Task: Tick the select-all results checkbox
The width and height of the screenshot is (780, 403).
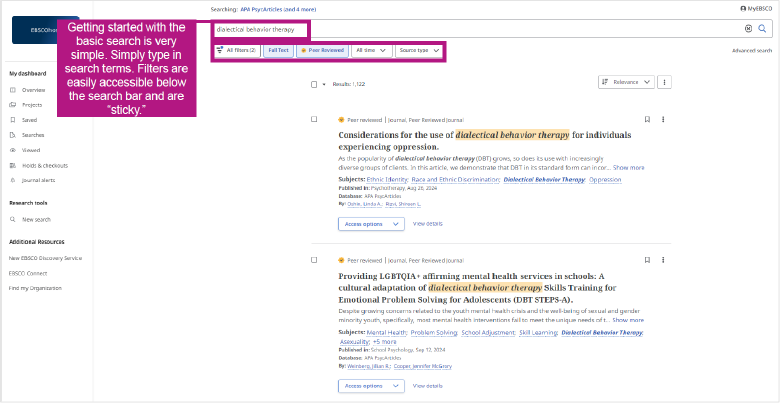Action: tap(314, 85)
